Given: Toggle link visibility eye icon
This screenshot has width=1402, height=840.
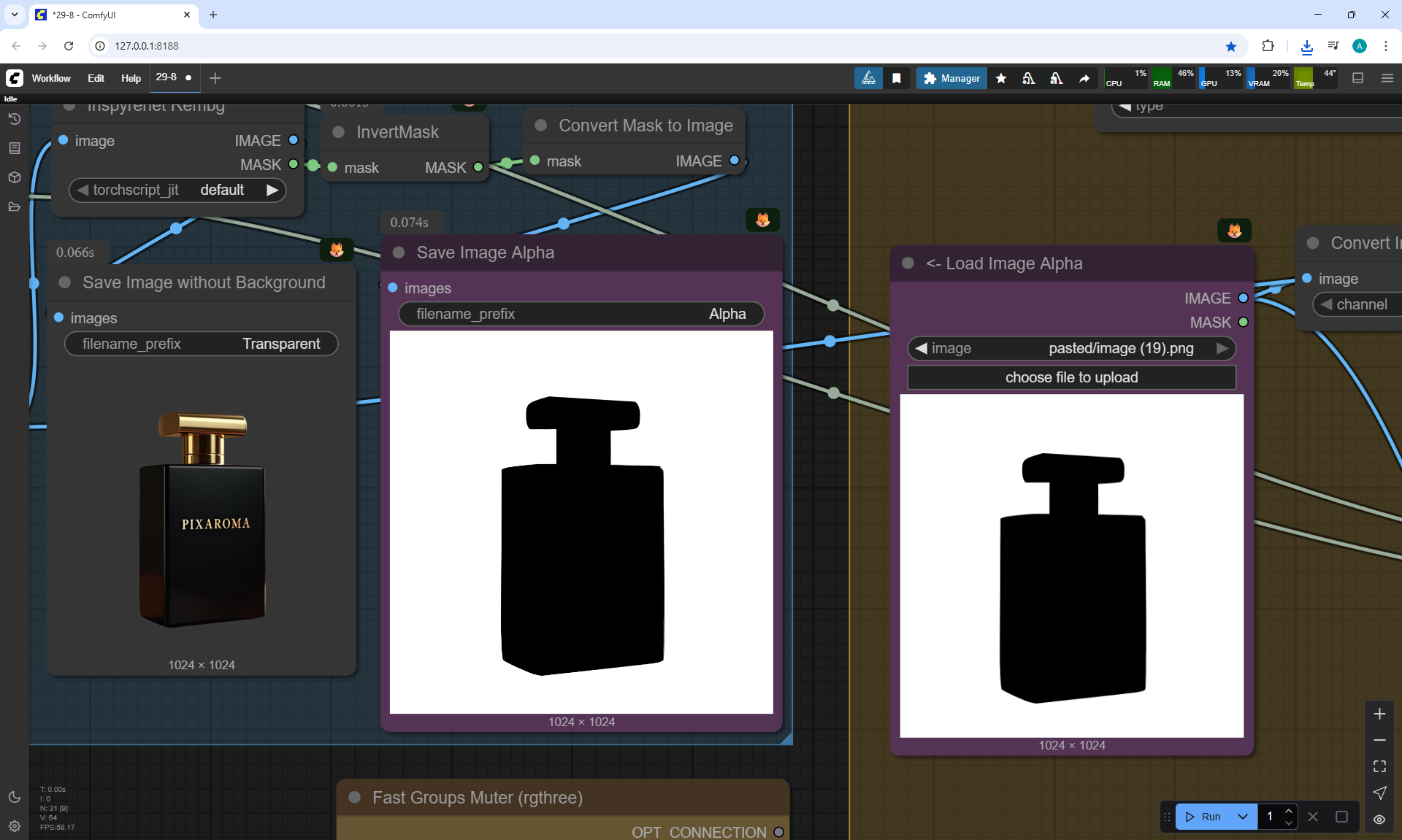Looking at the screenshot, I should point(1379,819).
